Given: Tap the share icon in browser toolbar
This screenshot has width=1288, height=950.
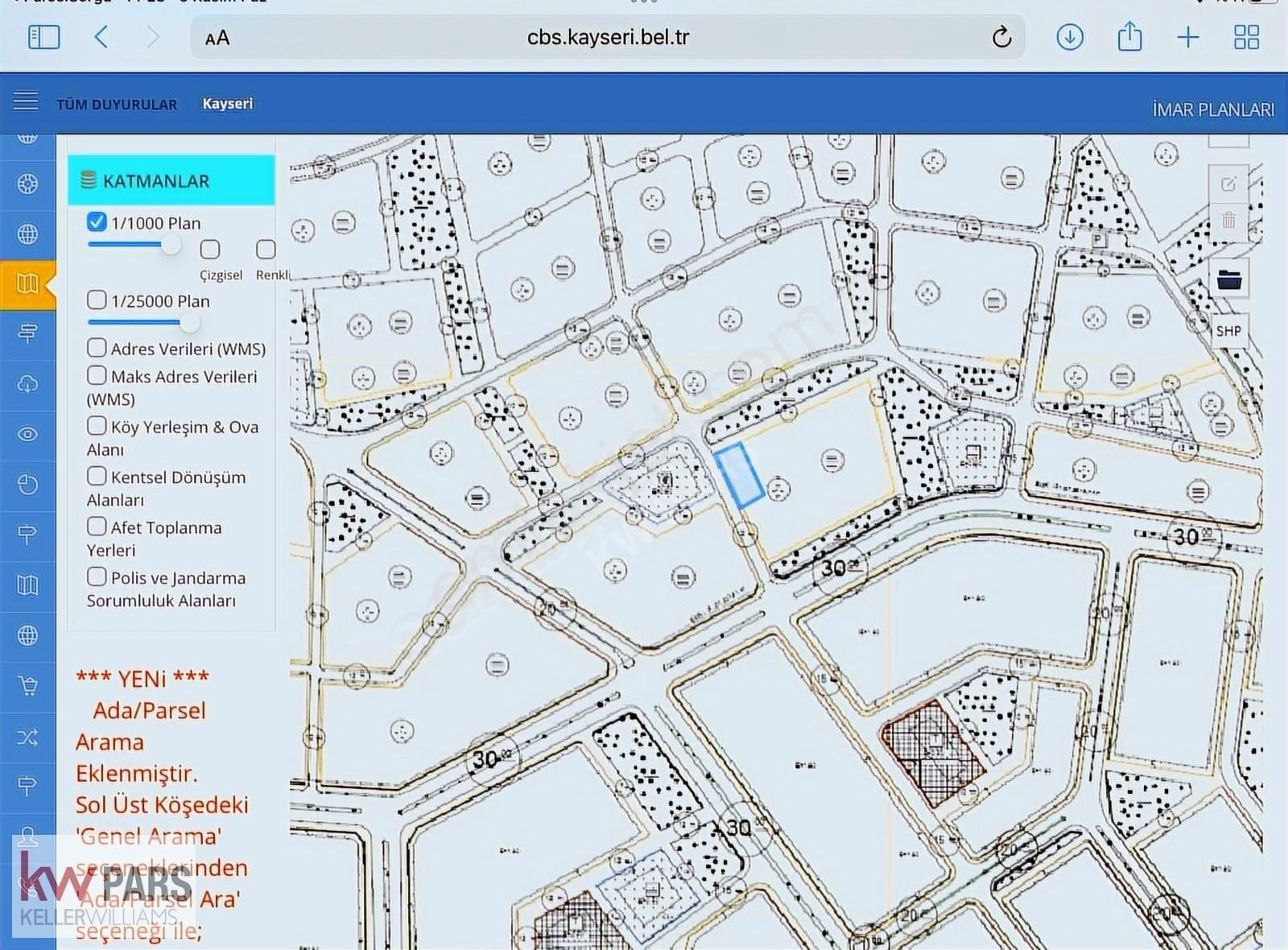Looking at the screenshot, I should click(1129, 36).
